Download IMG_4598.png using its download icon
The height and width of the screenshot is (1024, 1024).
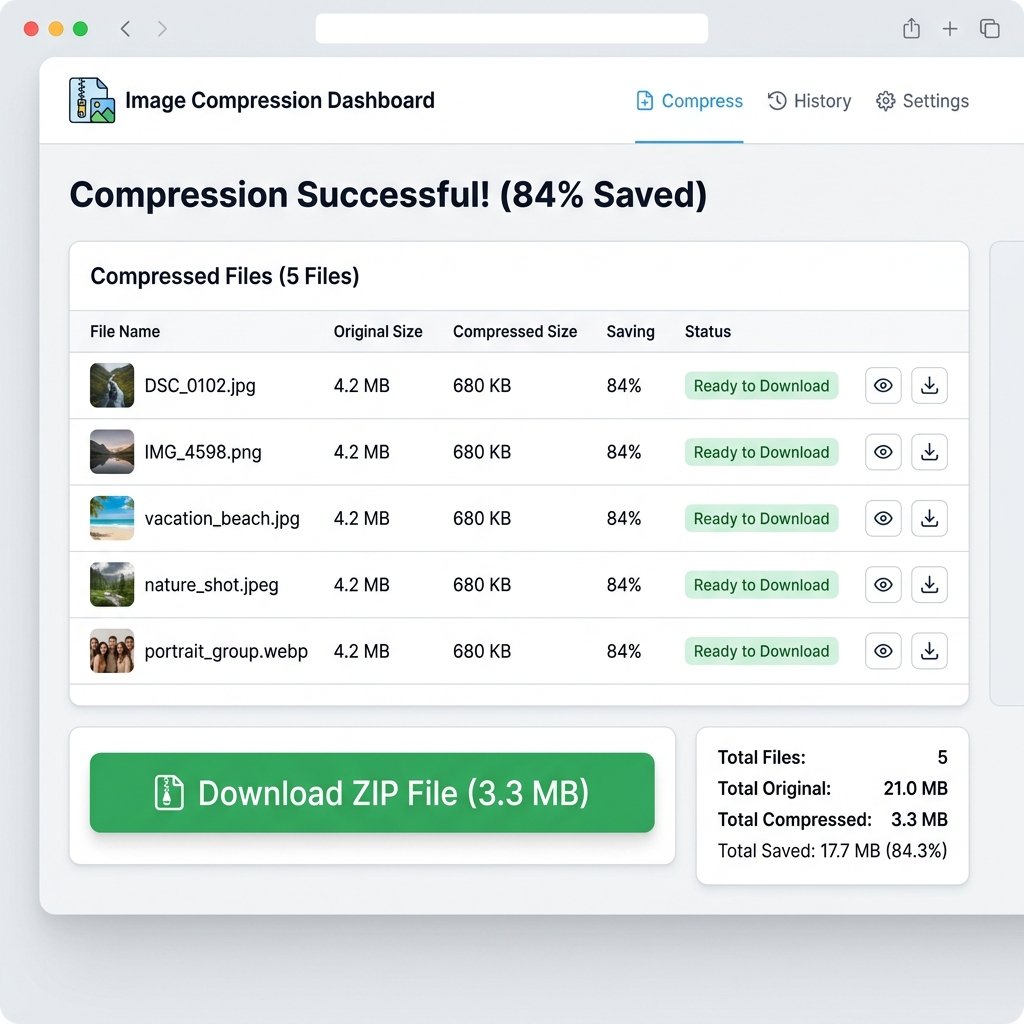929,452
